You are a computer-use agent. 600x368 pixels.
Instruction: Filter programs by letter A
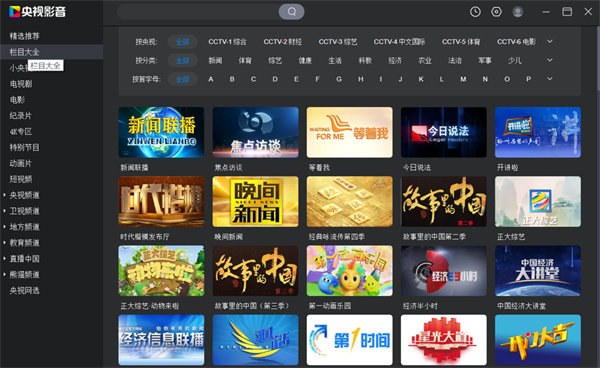[x=210, y=79]
